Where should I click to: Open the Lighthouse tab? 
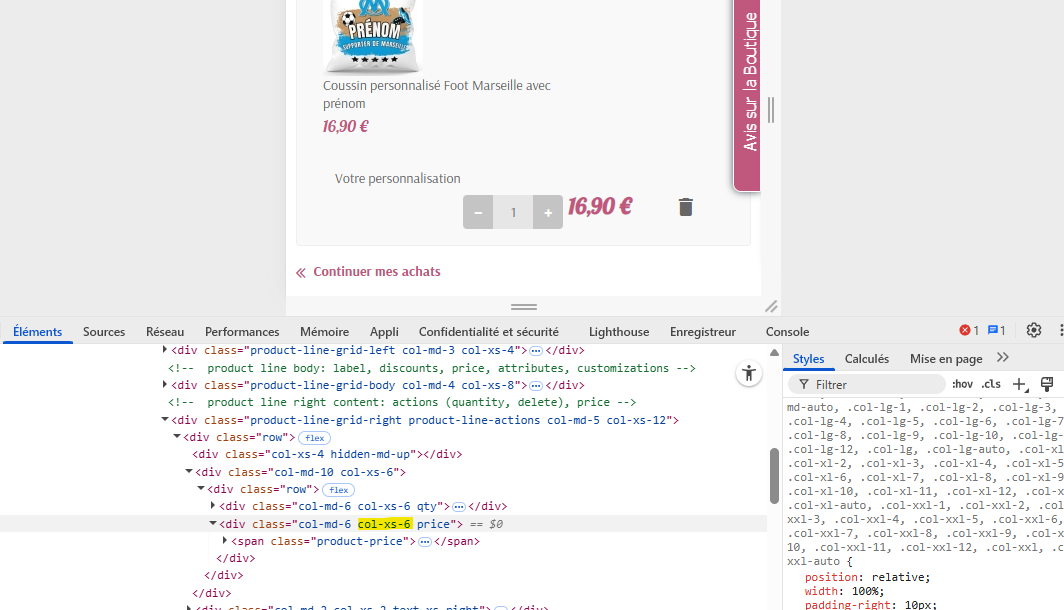coord(619,331)
